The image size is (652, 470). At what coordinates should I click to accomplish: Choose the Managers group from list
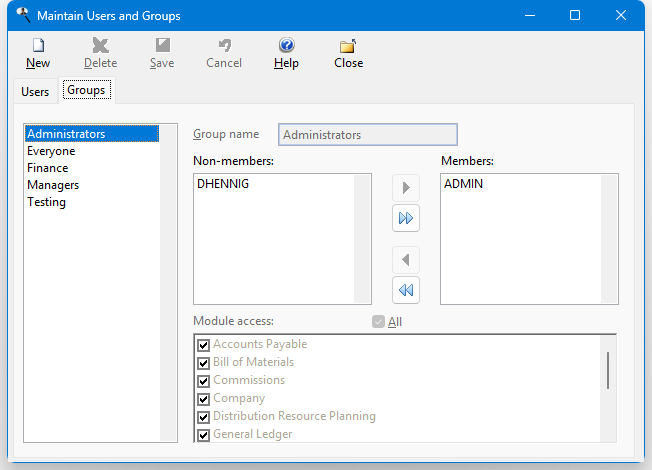coord(53,185)
